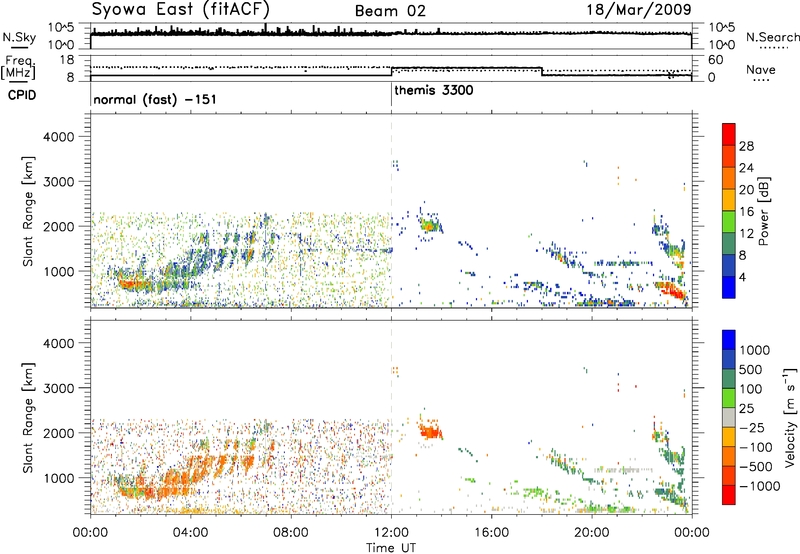The width and height of the screenshot is (800, 554).
Task: Click the 'CPID' row label
Action: click(x=22, y=95)
